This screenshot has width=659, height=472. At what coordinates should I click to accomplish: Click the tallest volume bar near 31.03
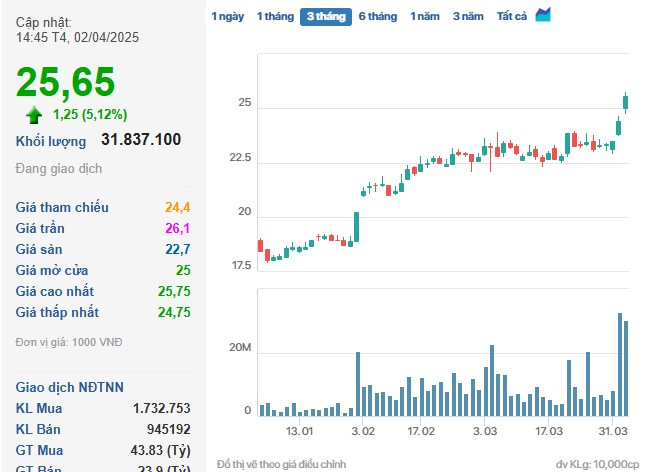pyautogui.click(x=619, y=364)
